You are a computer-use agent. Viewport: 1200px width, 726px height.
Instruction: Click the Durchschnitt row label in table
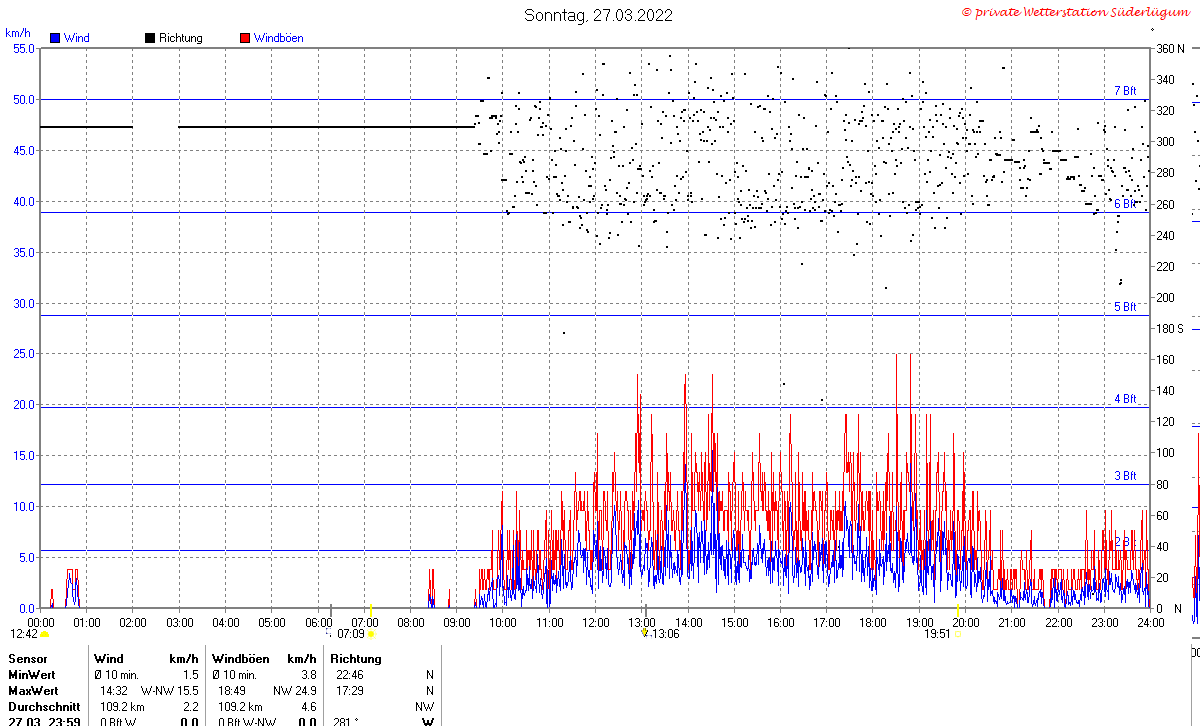(x=44, y=706)
